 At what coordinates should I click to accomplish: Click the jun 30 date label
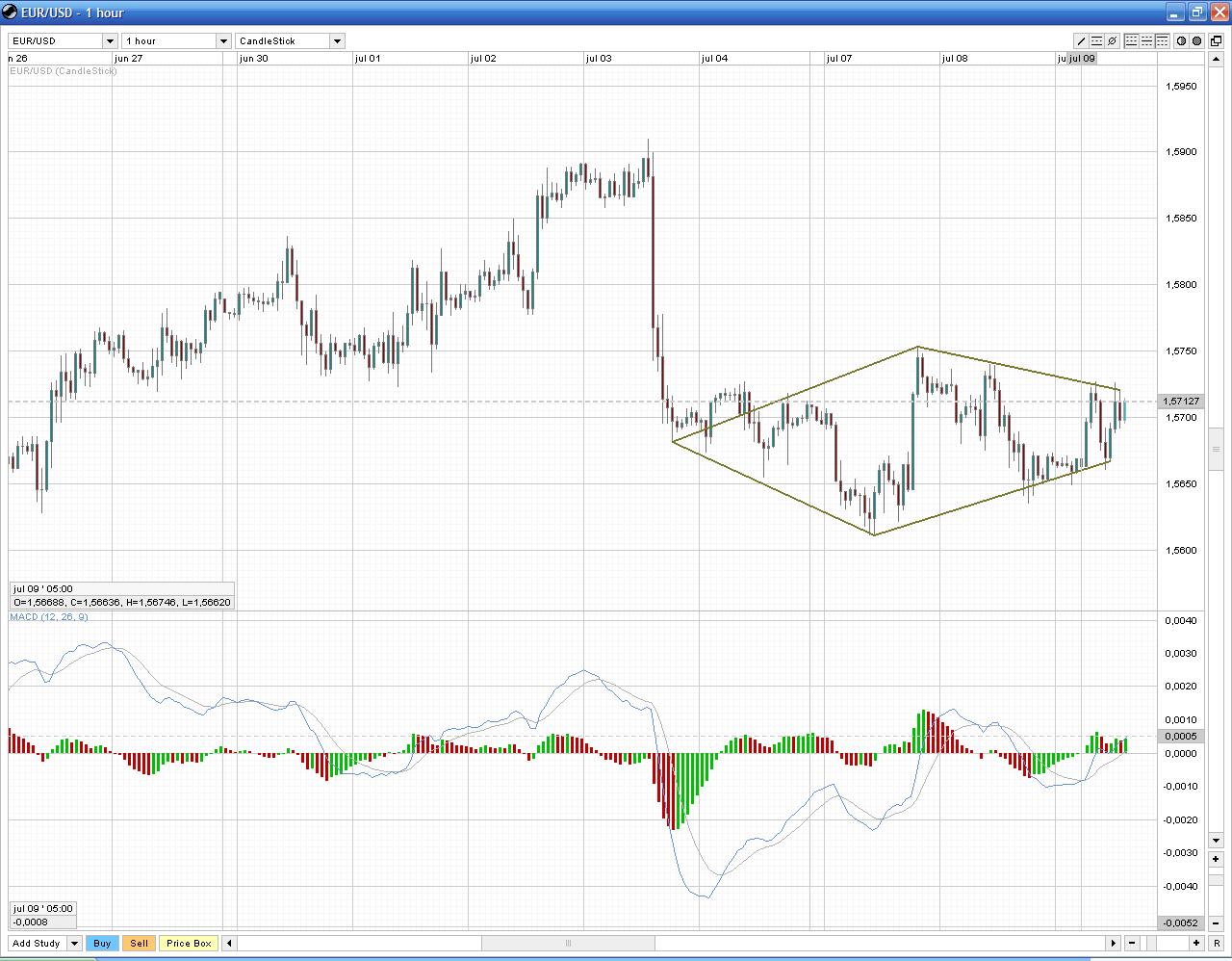(253, 59)
